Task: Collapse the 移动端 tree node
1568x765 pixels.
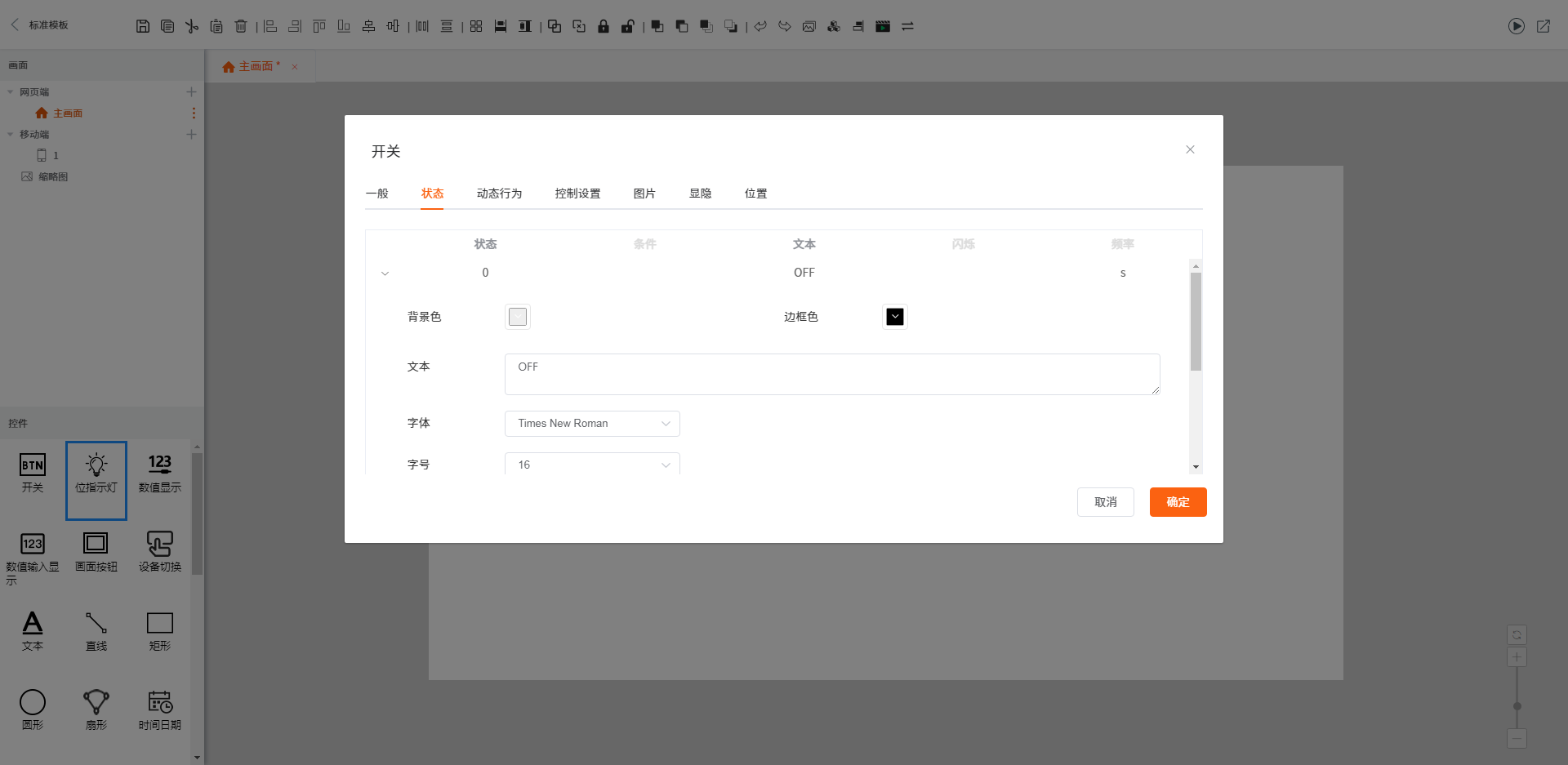Action: [11, 134]
